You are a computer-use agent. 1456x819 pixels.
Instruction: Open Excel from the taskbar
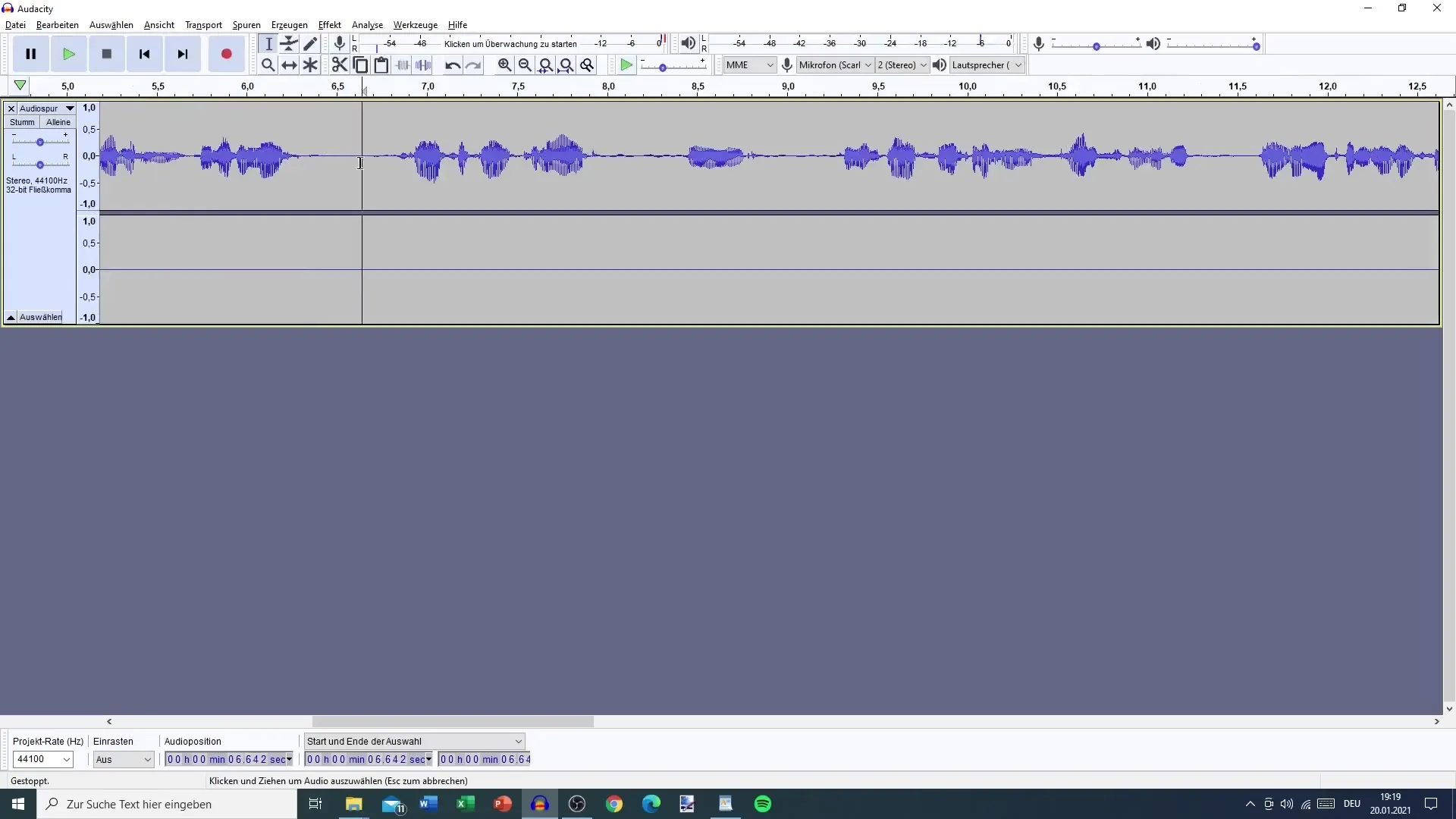click(x=466, y=804)
